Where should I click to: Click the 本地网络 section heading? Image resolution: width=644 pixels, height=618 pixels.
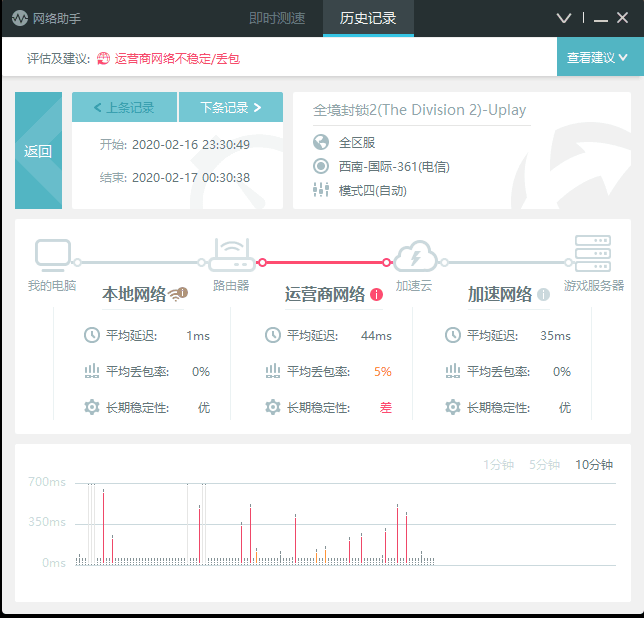pos(134,294)
